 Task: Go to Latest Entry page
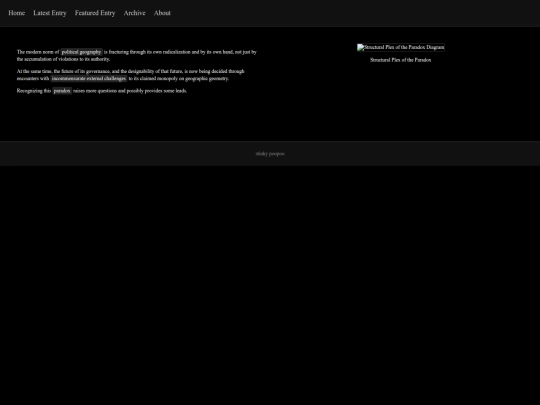pos(50,13)
